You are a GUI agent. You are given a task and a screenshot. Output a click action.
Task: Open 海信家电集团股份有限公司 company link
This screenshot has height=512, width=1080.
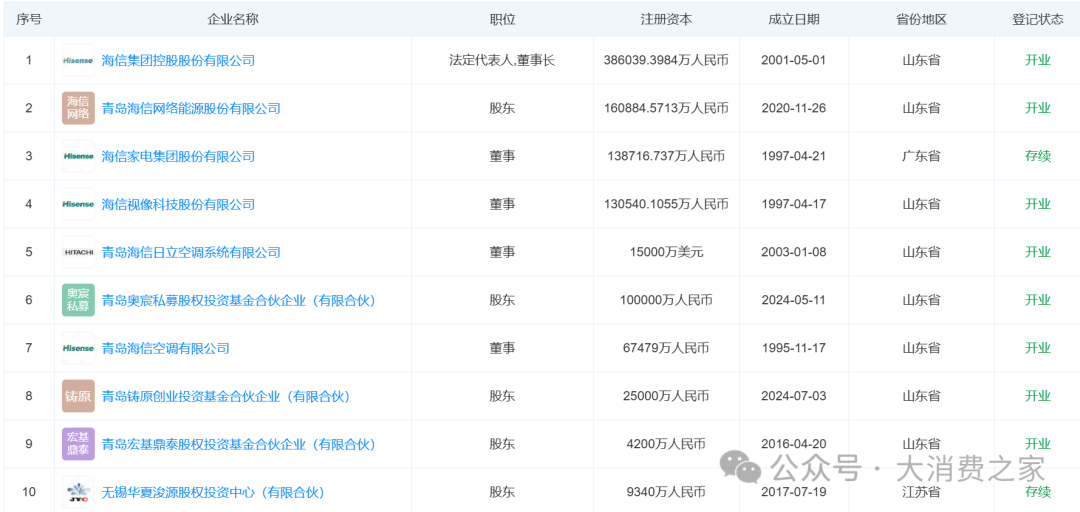click(178, 156)
